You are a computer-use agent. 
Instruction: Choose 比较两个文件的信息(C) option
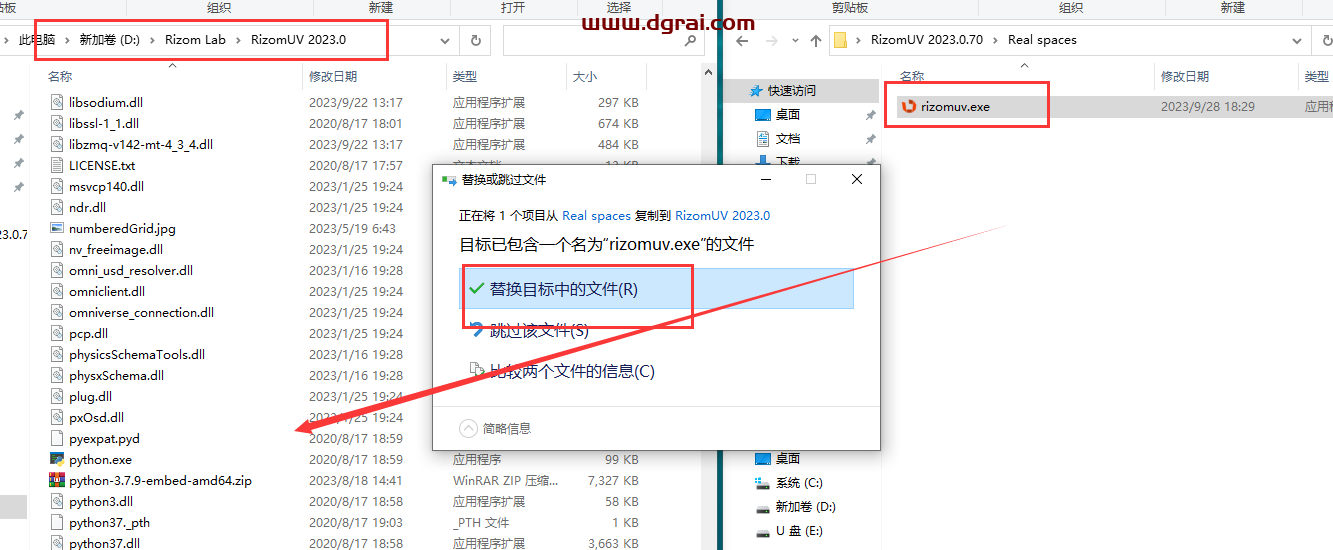561,371
